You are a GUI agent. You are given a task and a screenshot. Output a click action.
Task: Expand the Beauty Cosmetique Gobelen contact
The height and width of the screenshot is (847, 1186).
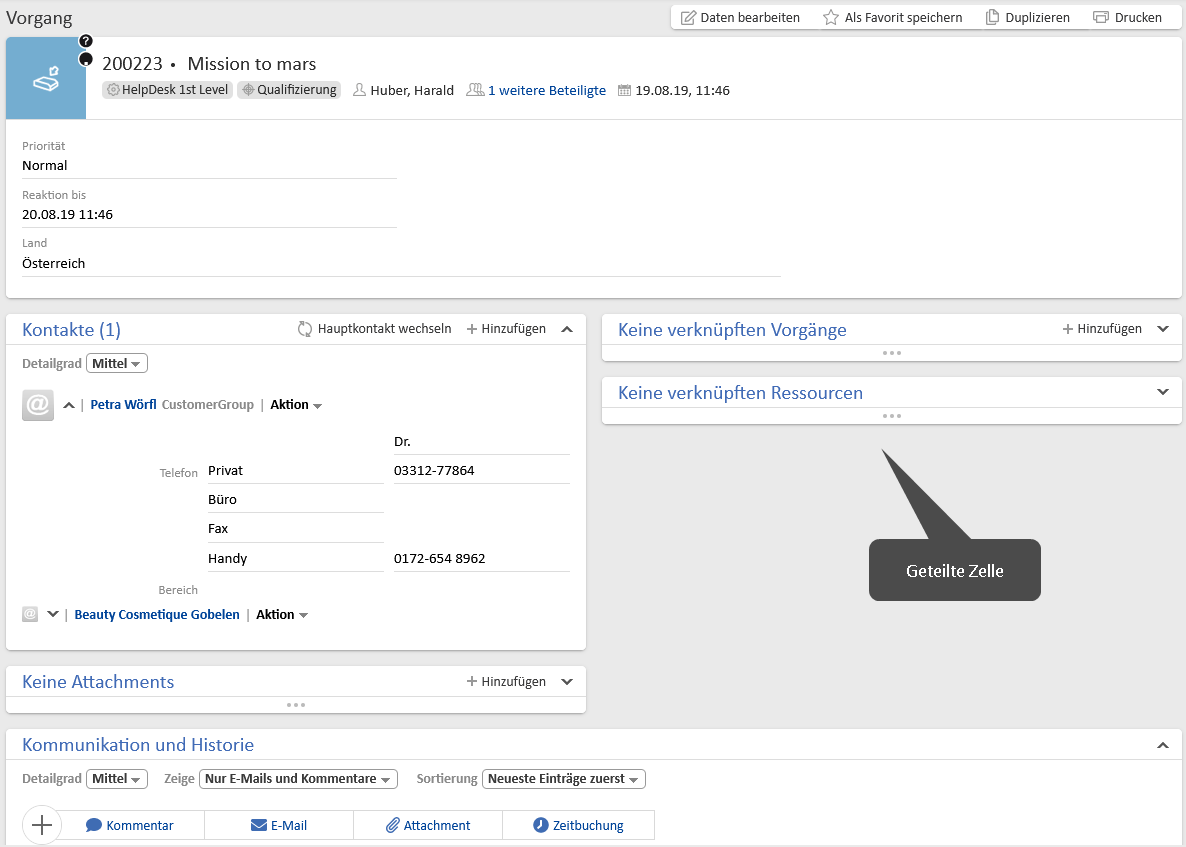pos(53,614)
